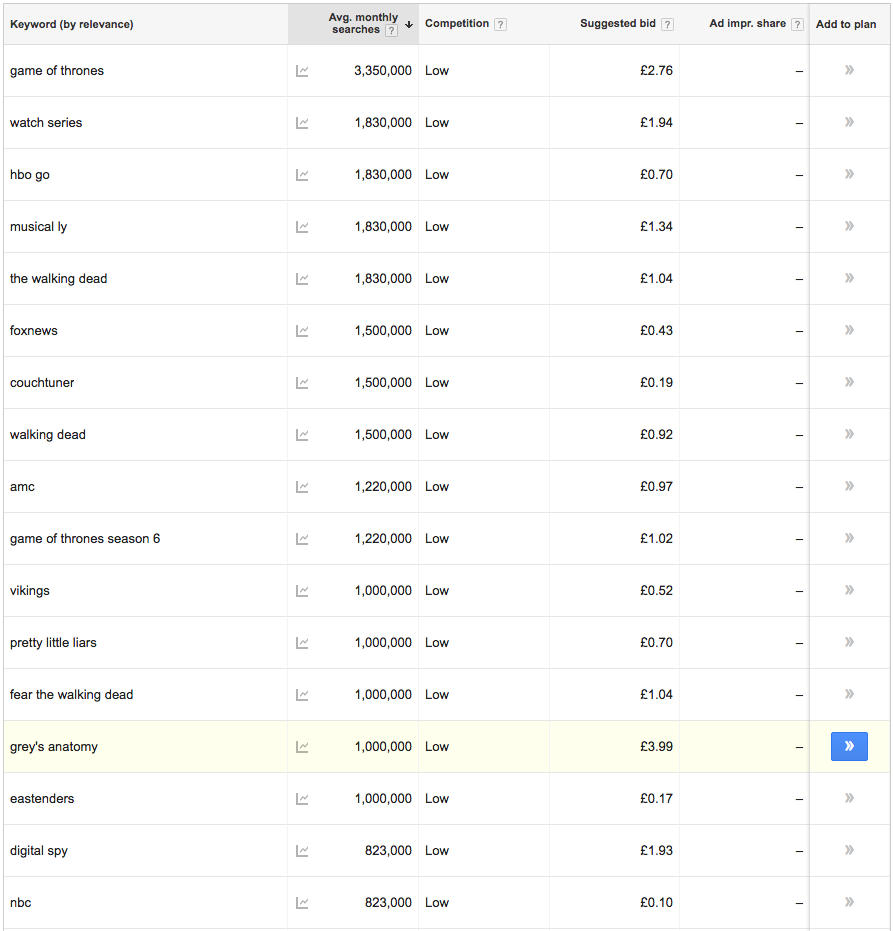The height and width of the screenshot is (931, 893).
Task: Click the musical ly keyword
Action: coord(39,227)
